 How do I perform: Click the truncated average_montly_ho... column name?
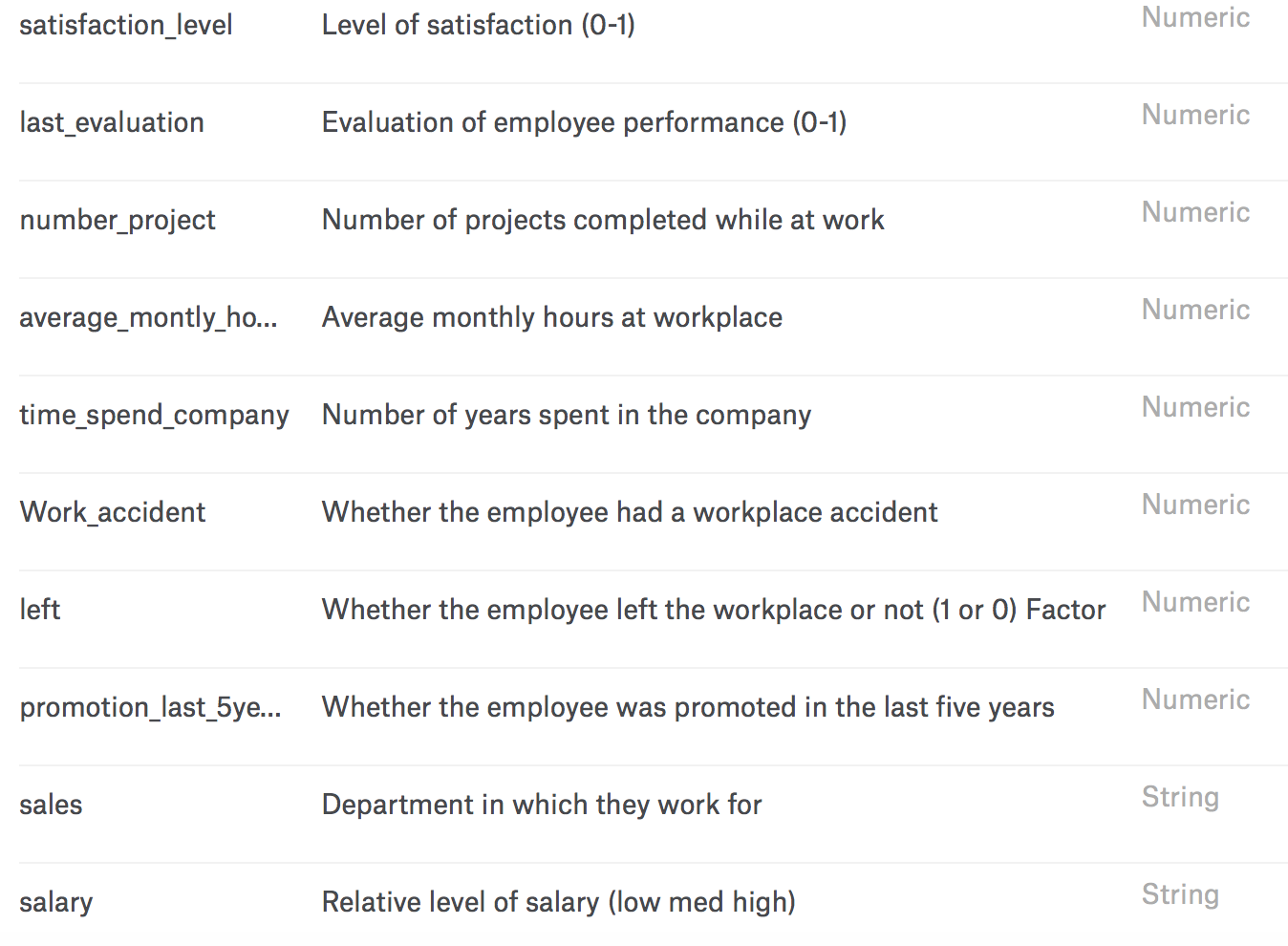[x=148, y=317]
